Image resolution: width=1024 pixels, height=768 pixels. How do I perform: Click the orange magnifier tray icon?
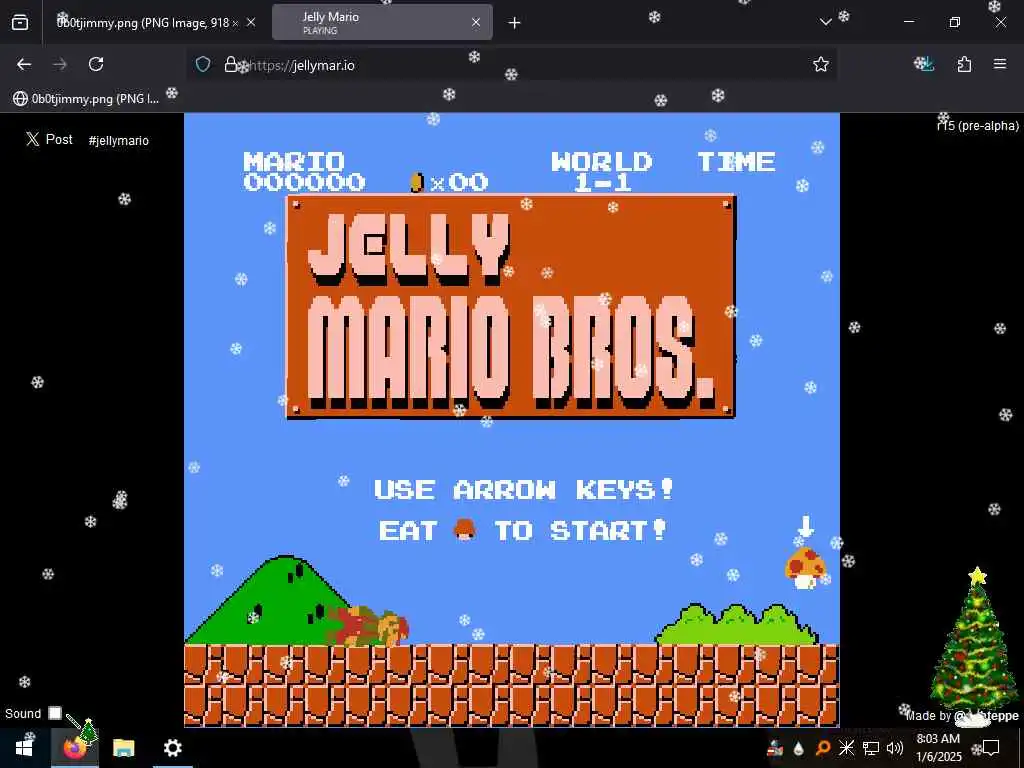823,748
